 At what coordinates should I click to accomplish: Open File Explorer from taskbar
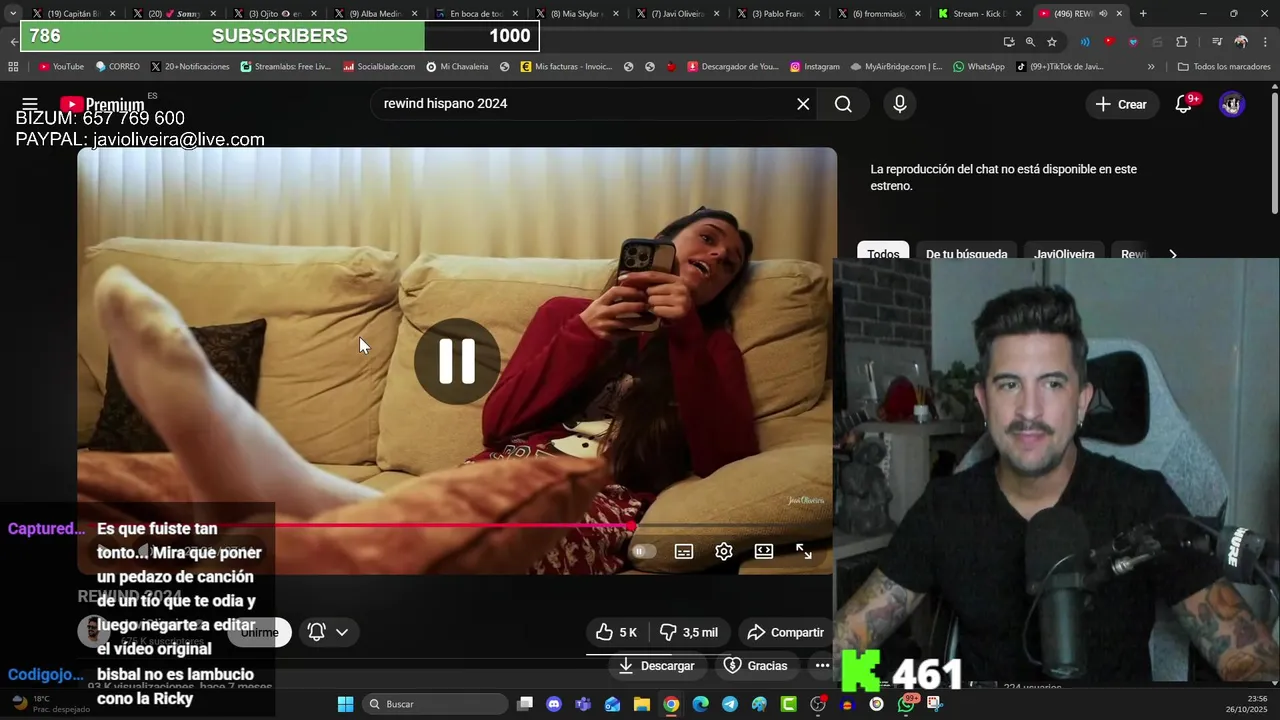(642, 704)
